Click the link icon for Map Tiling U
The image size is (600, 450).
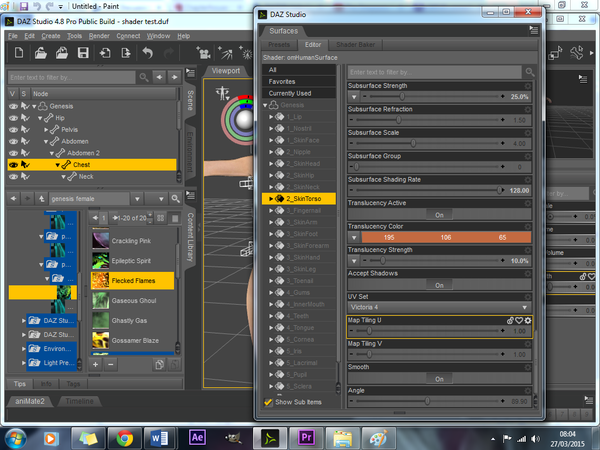pos(510,321)
